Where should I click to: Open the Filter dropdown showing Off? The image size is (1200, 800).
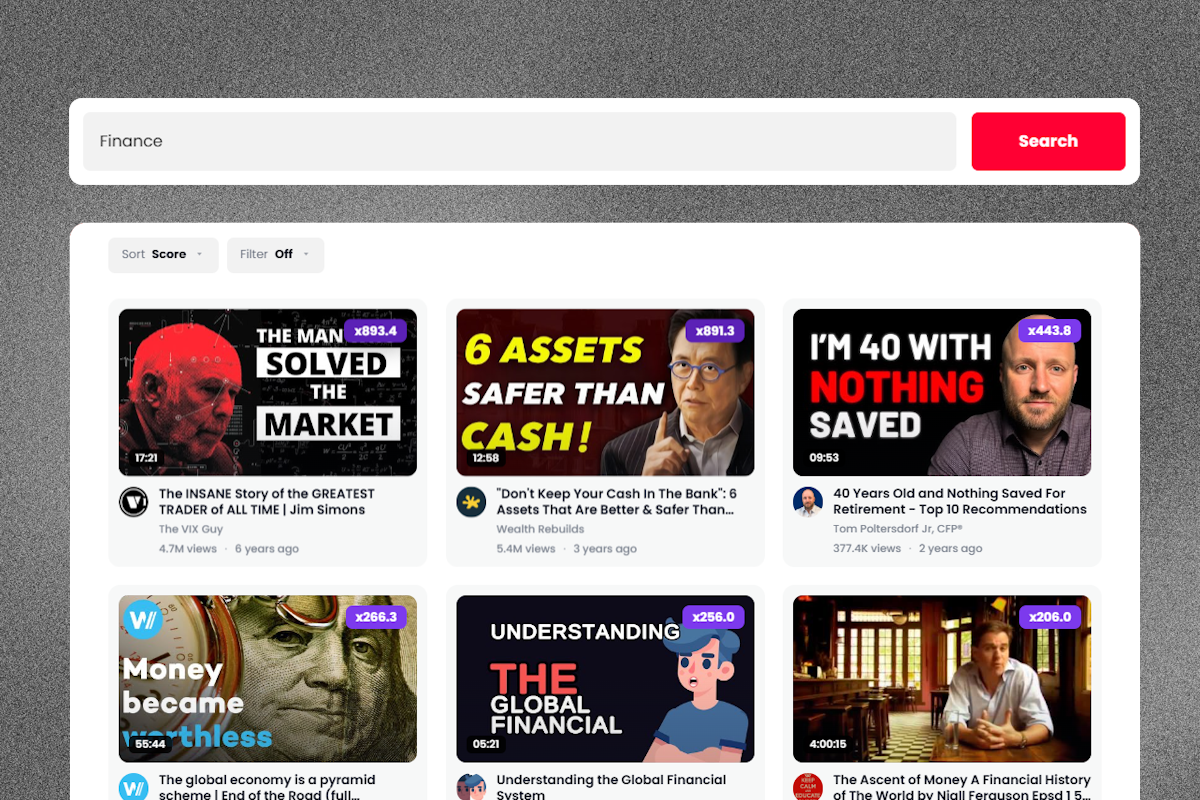point(275,255)
